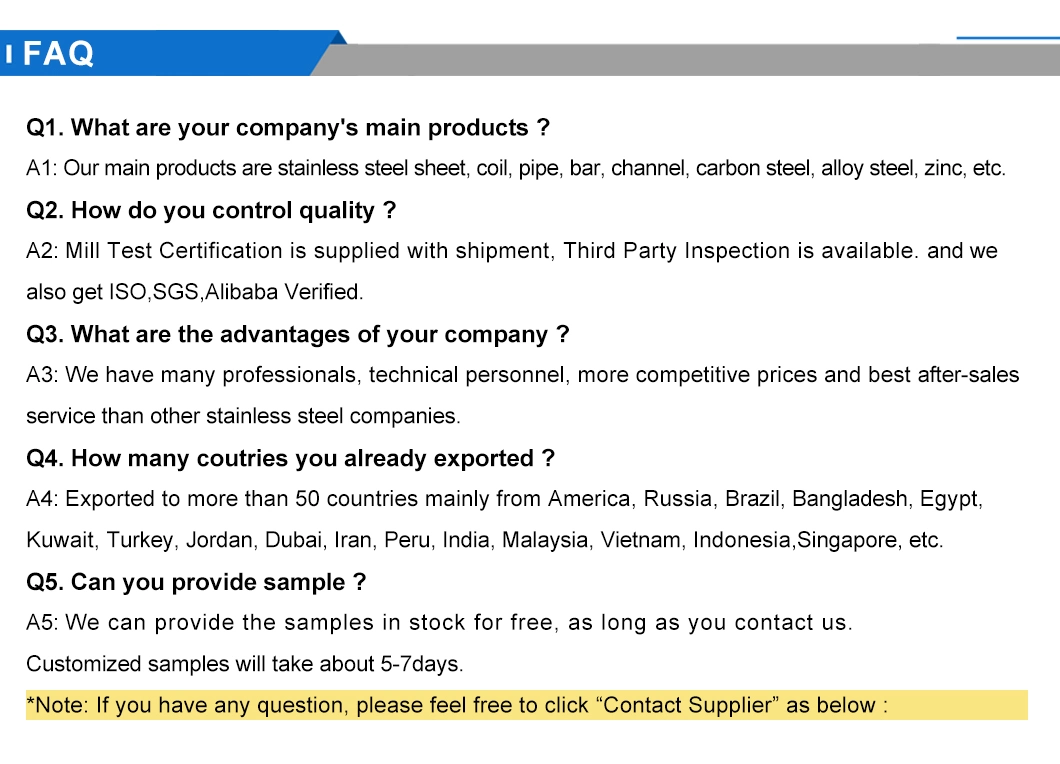Click the gray banner bar beside FAQ
The image size is (1060, 764).
680,60
